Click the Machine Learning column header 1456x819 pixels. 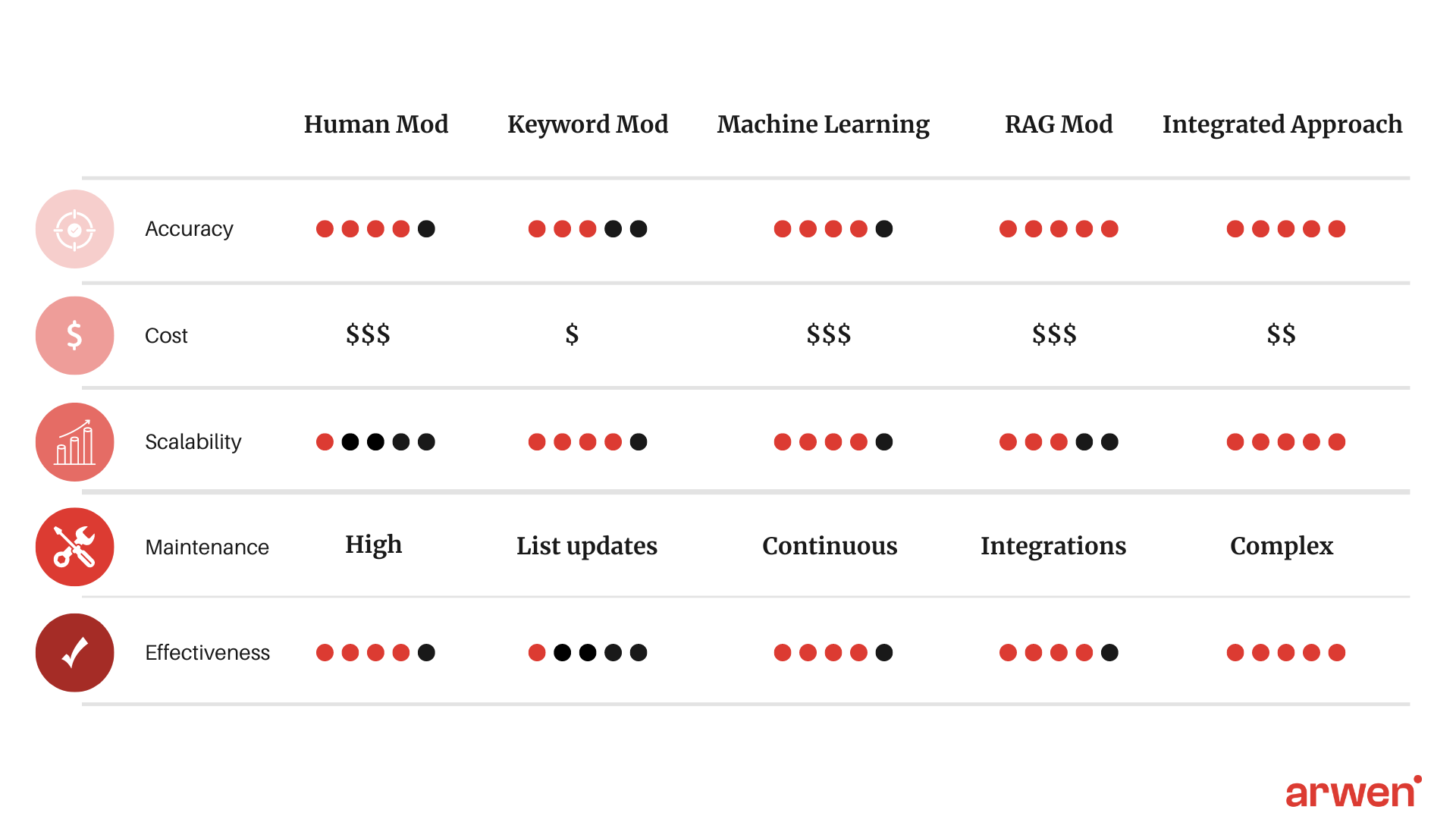pos(799,121)
